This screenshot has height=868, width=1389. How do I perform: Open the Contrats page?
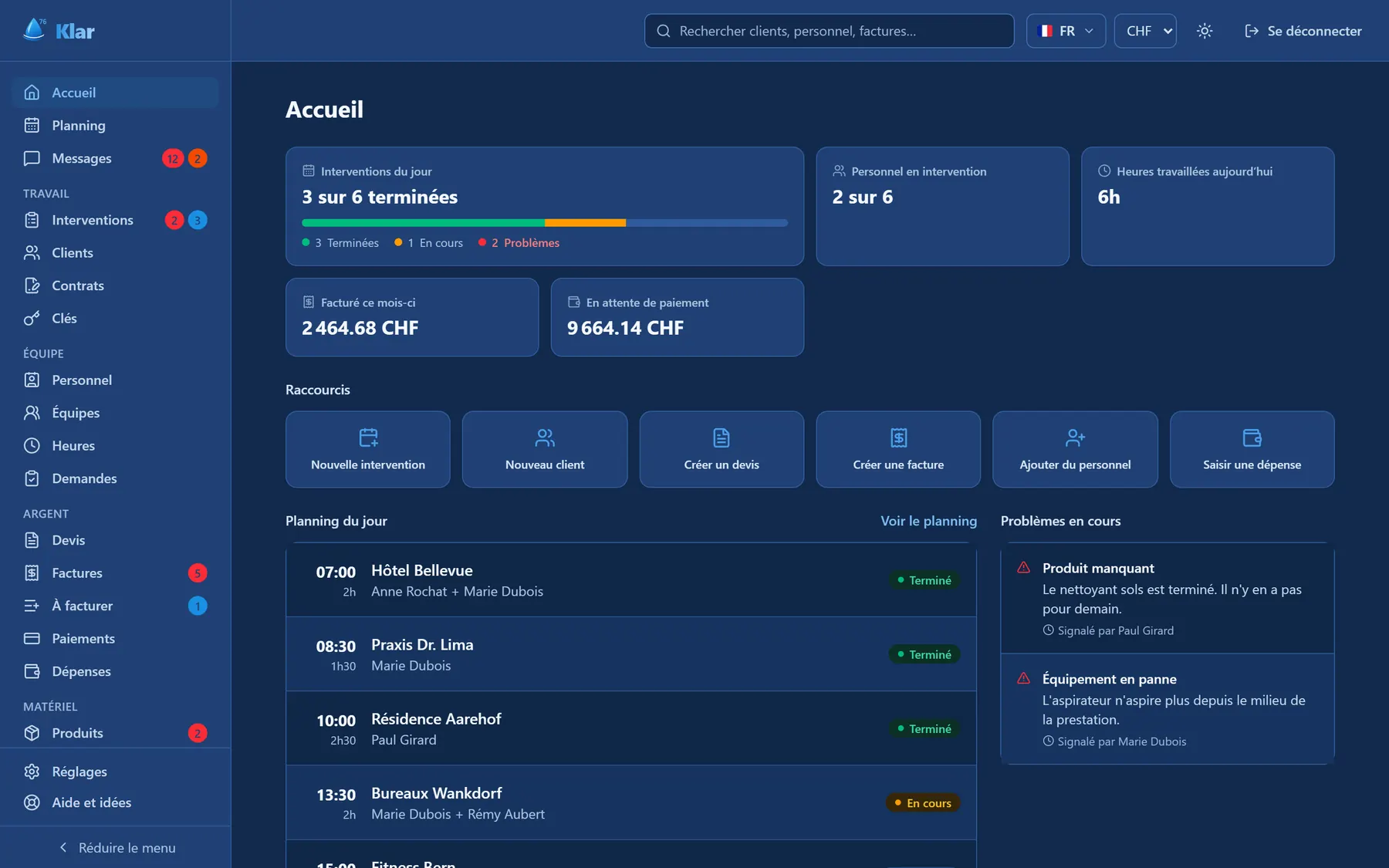[115, 285]
